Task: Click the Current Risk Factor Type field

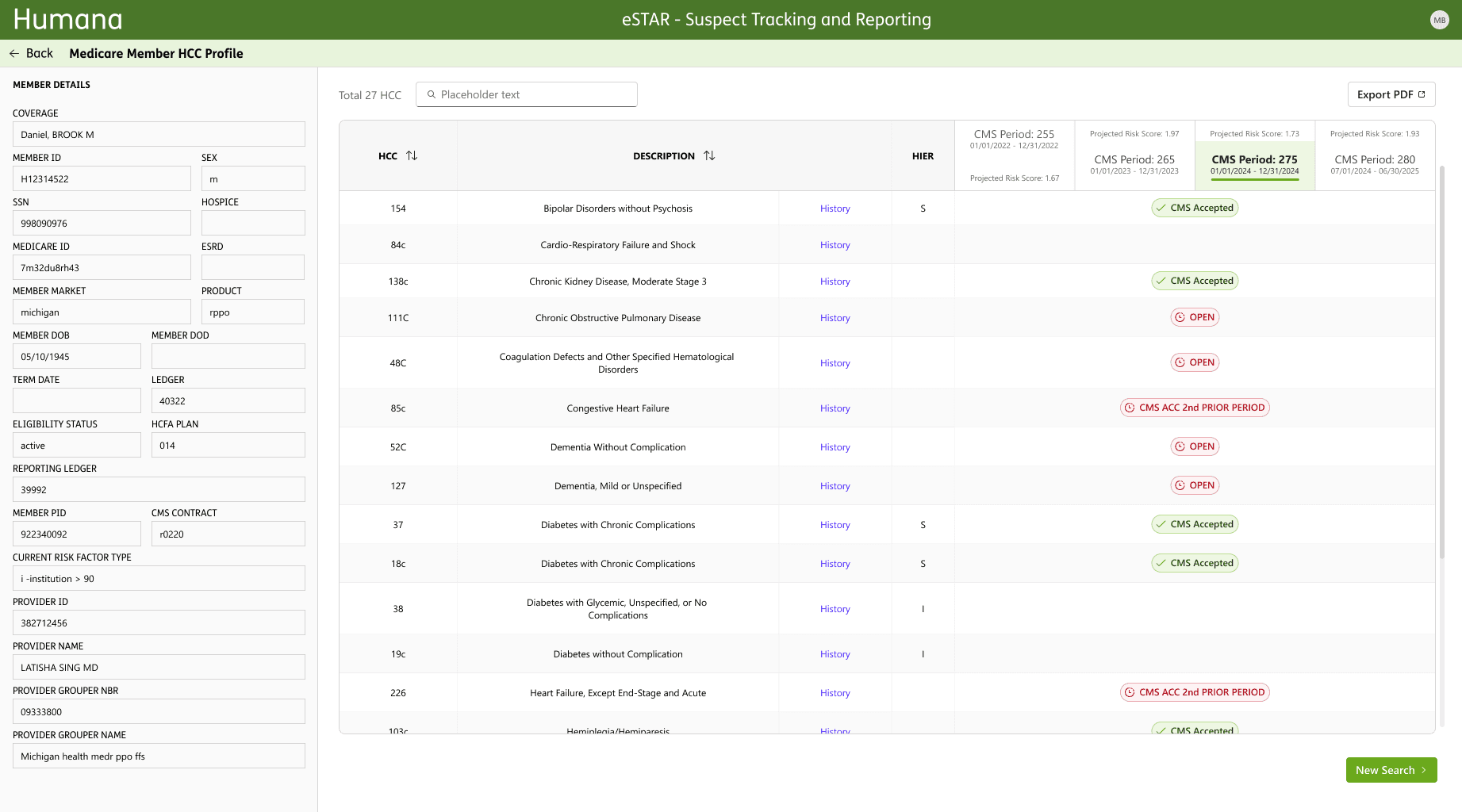Action: click(159, 578)
